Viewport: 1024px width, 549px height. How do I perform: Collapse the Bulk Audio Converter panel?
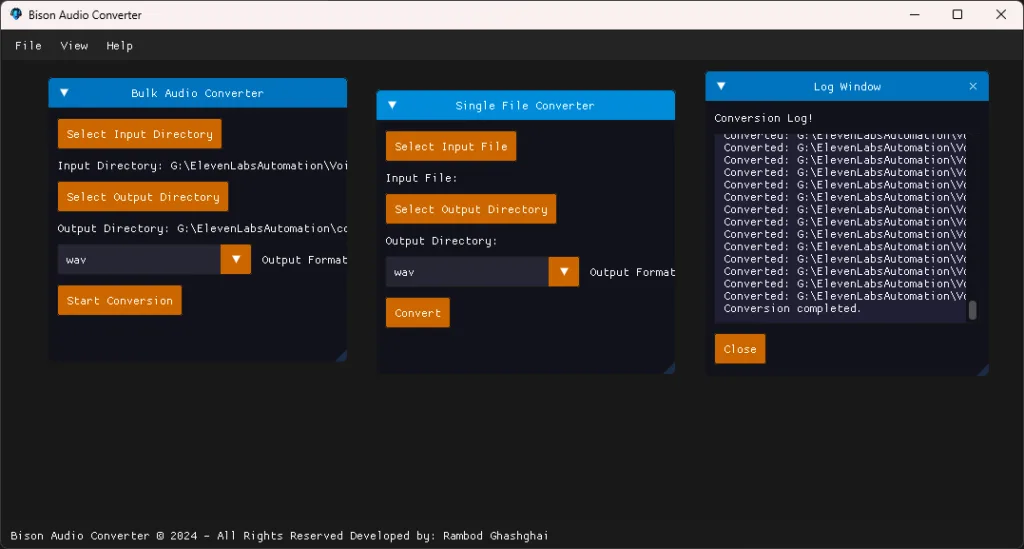[64, 93]
